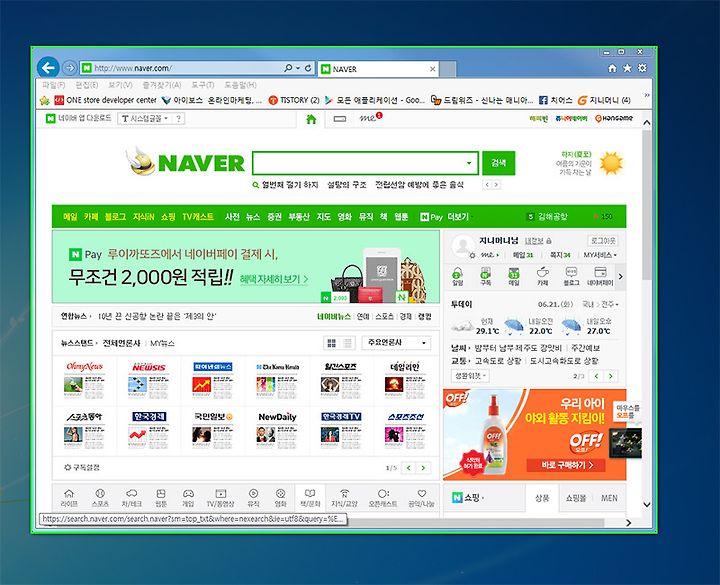Open the 블로그 icon in profile shortcuts

tap(571, 276)
